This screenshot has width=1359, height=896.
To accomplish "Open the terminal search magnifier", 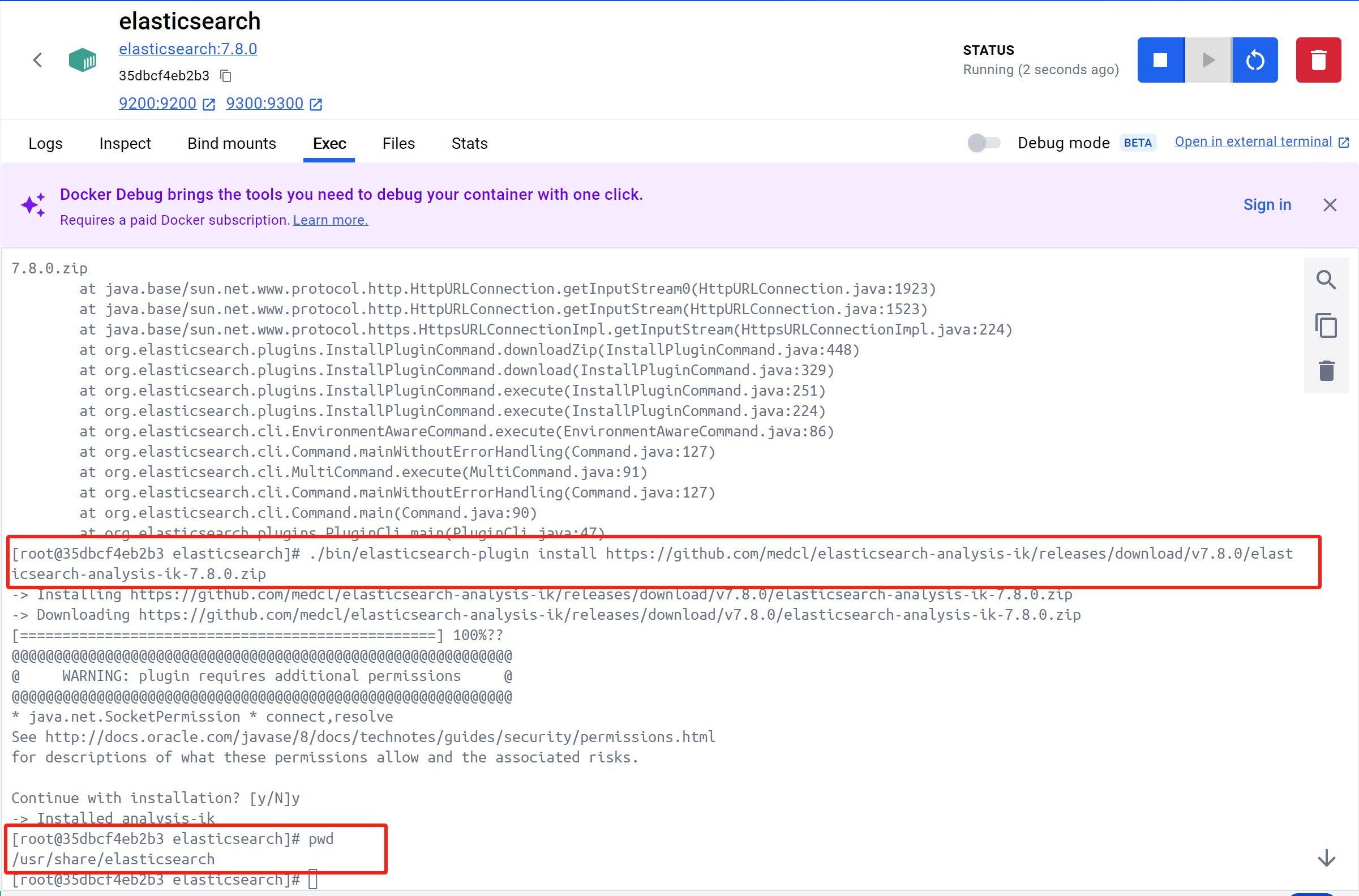I will click(1326, 280).
